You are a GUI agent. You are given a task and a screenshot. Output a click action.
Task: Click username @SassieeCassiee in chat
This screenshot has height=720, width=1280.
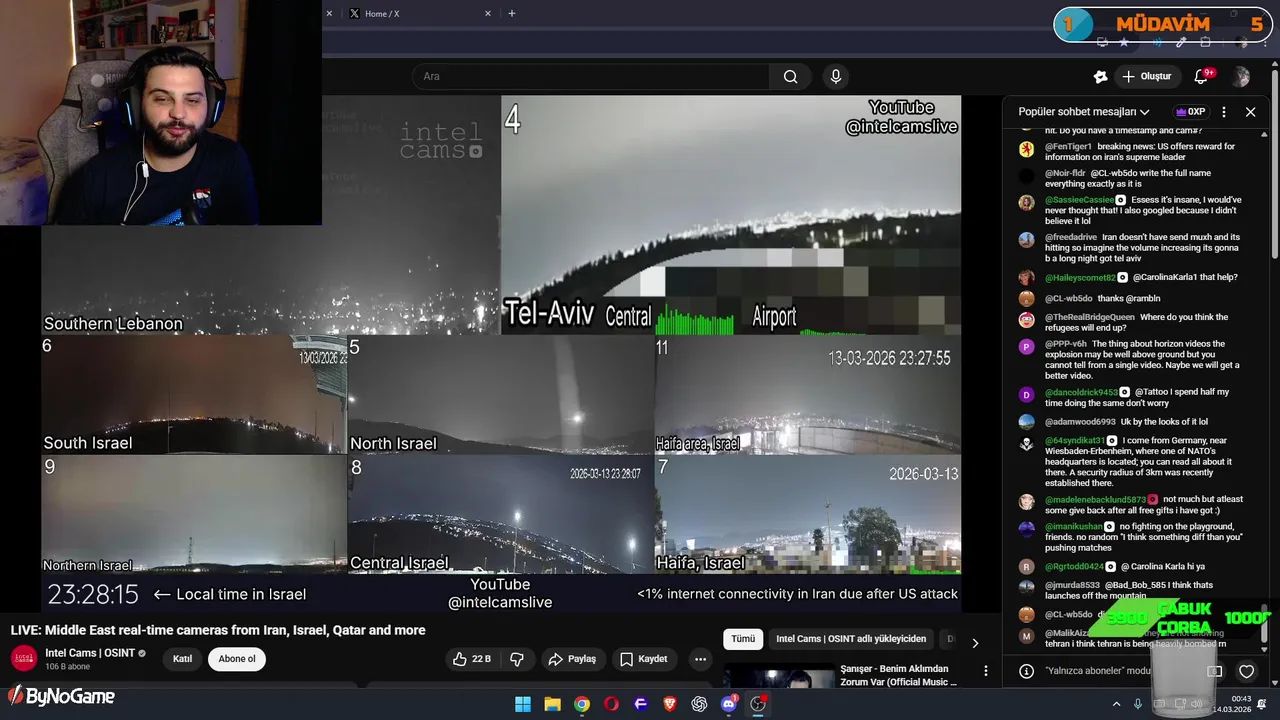[x=1080, y=200]
